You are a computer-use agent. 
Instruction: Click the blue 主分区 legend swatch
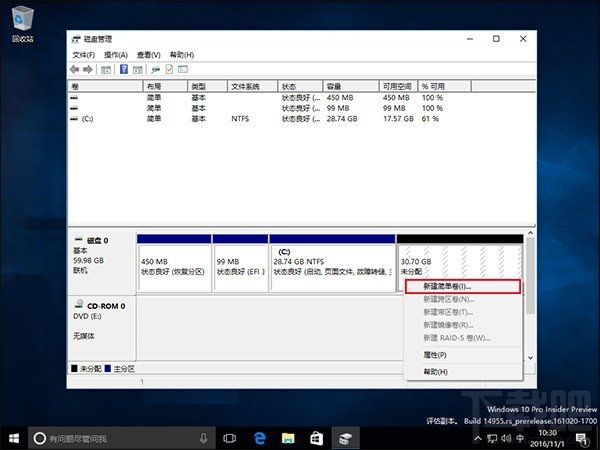(108, 368)
